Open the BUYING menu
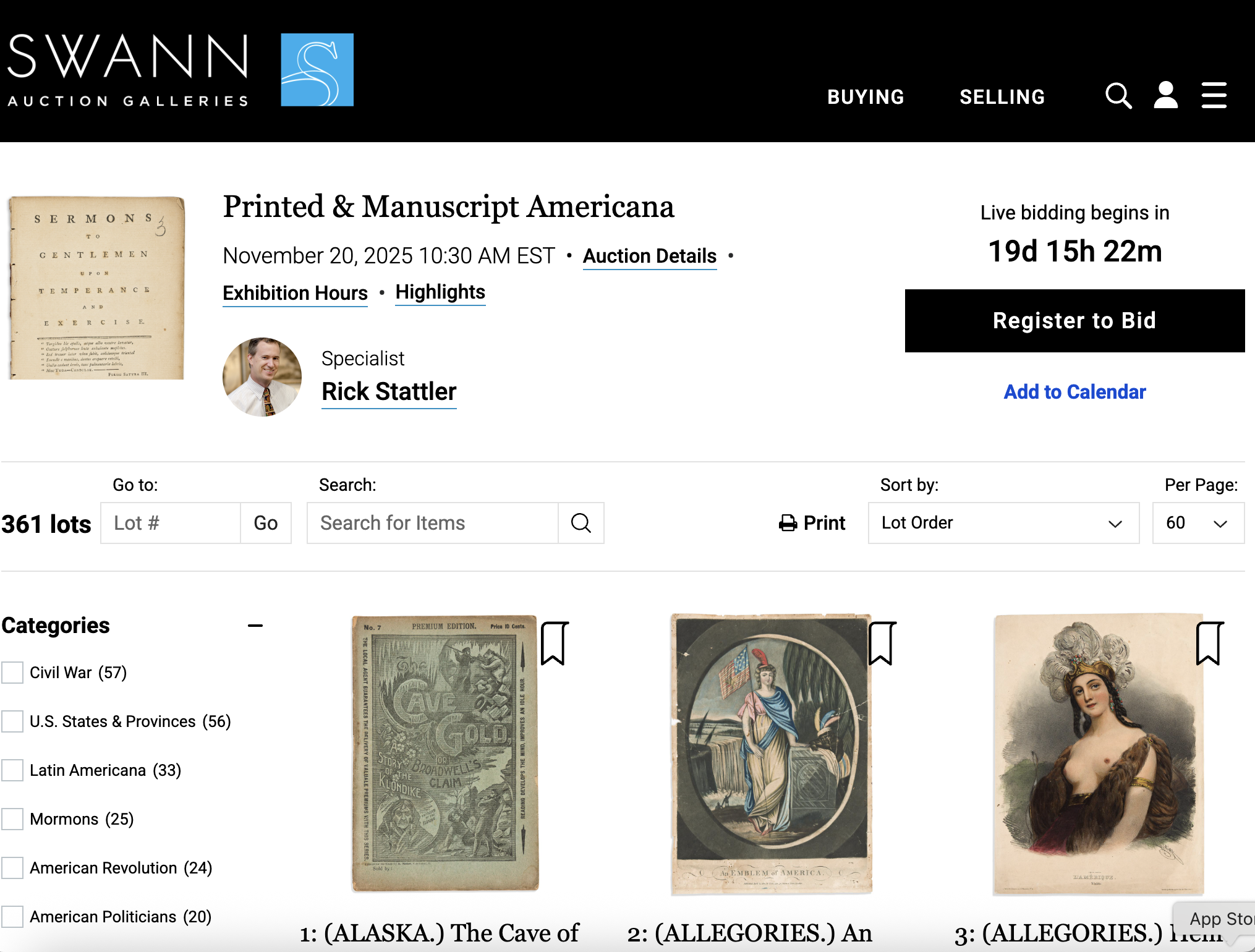This screenshot has height=952, width=1255. [866, 97]
